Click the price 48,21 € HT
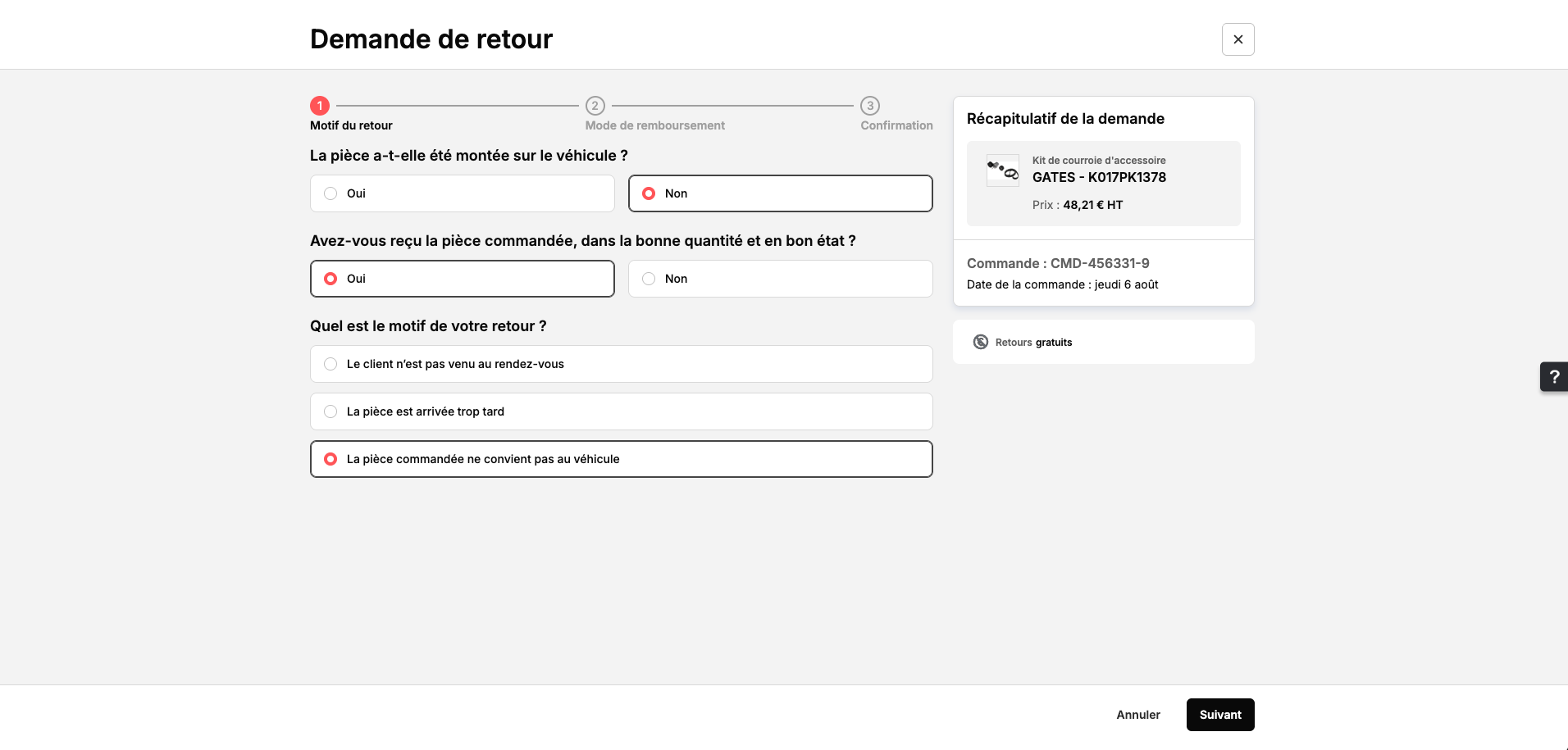The image size is (1568, 750). 1092,205
